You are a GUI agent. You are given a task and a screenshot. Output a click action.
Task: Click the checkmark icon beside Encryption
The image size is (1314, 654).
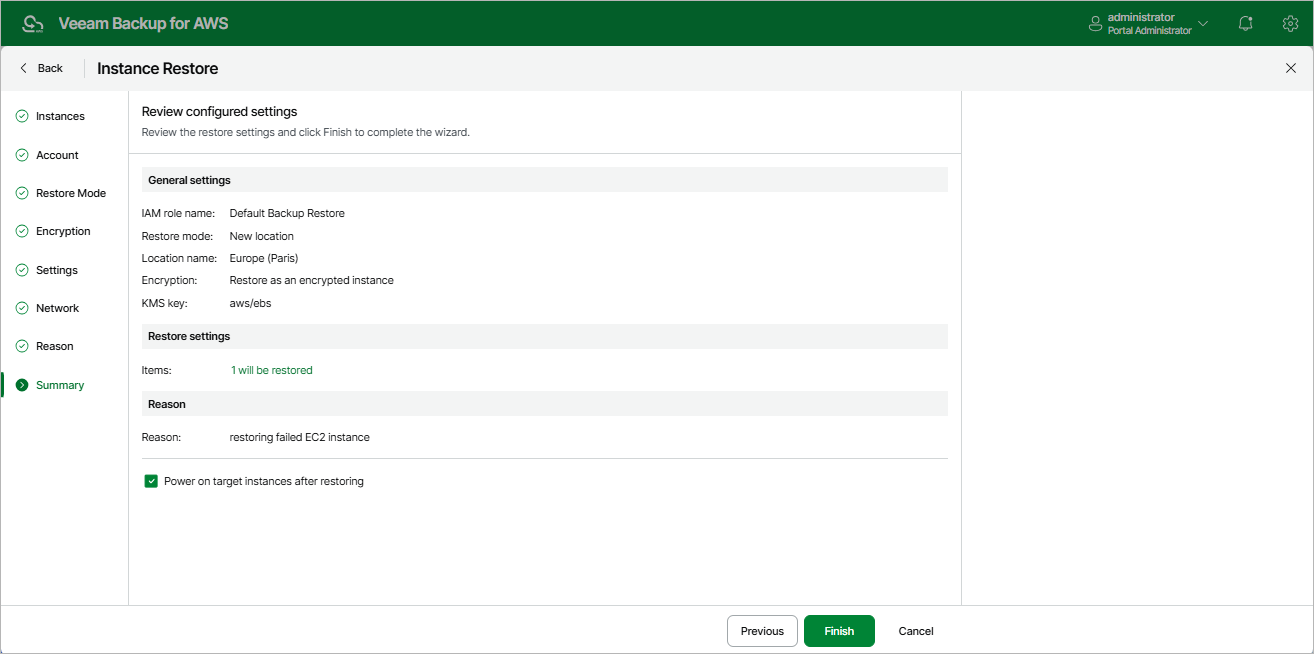click(x=22, y=231)
